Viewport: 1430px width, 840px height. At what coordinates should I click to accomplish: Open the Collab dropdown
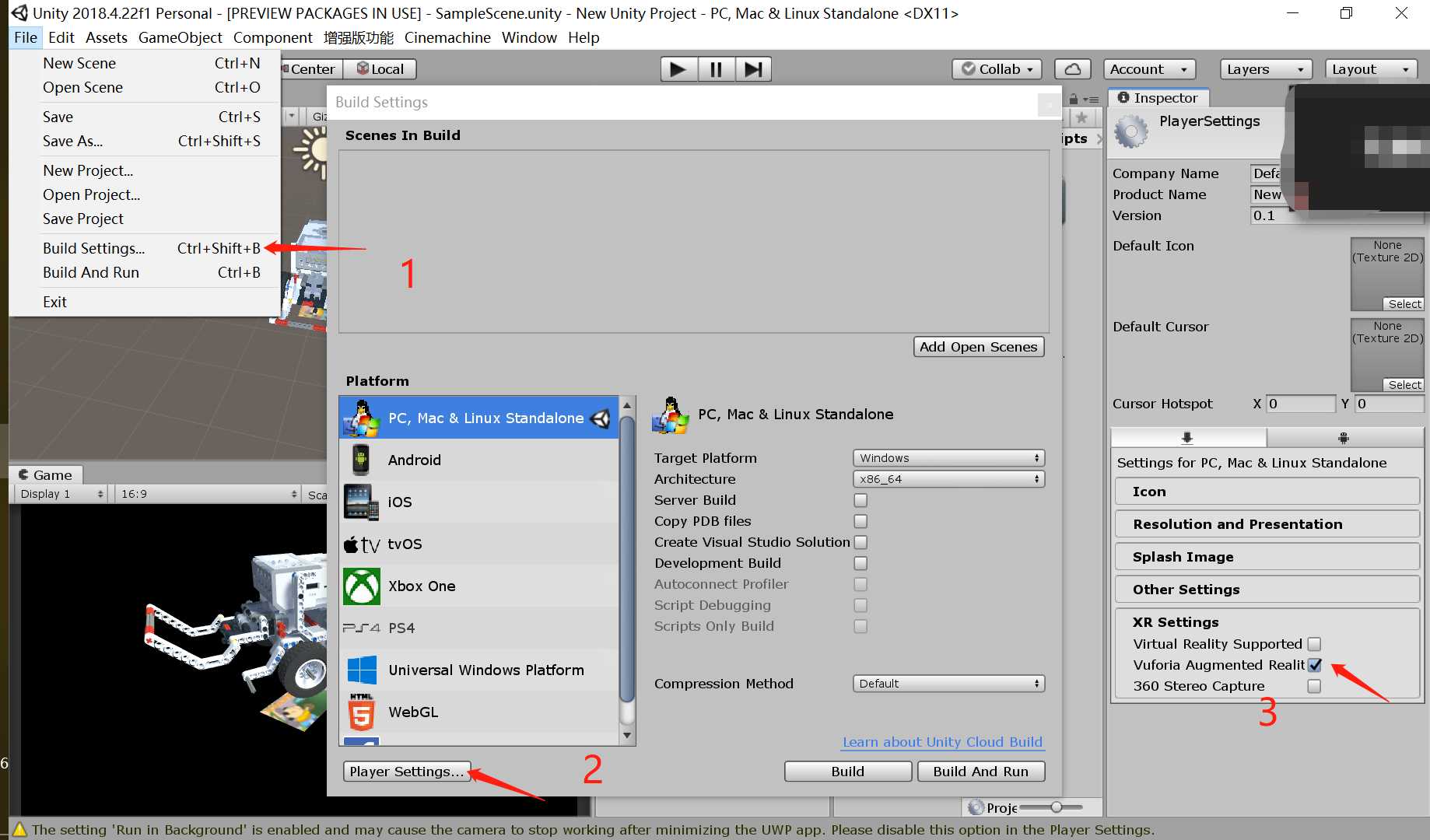pyautogui.click(x=997, y=69)
